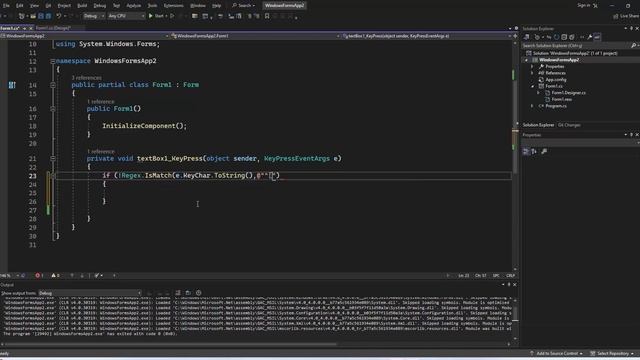The image size is (640, 360).
Task: Click Categorized icon in Properties panel
Action: point(526,151)
